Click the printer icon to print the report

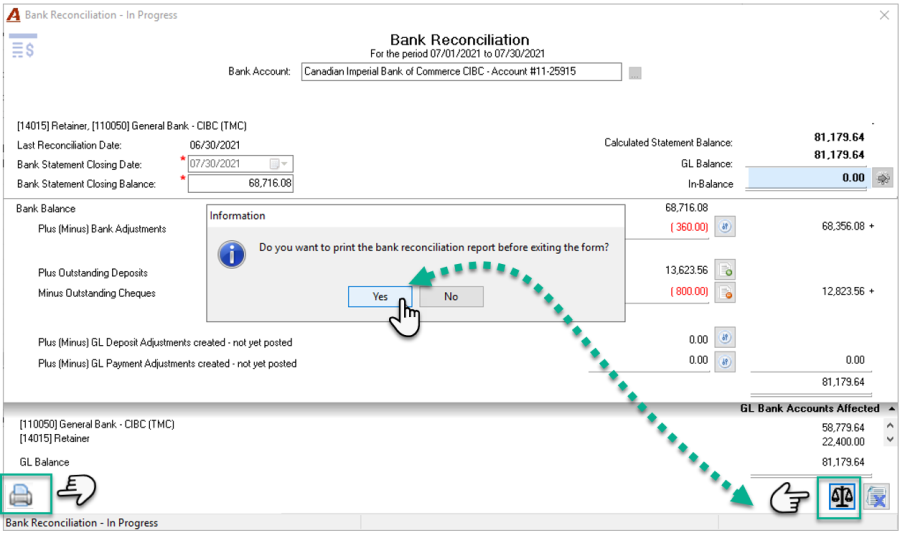pyautogui.click(x=21, y=495)
